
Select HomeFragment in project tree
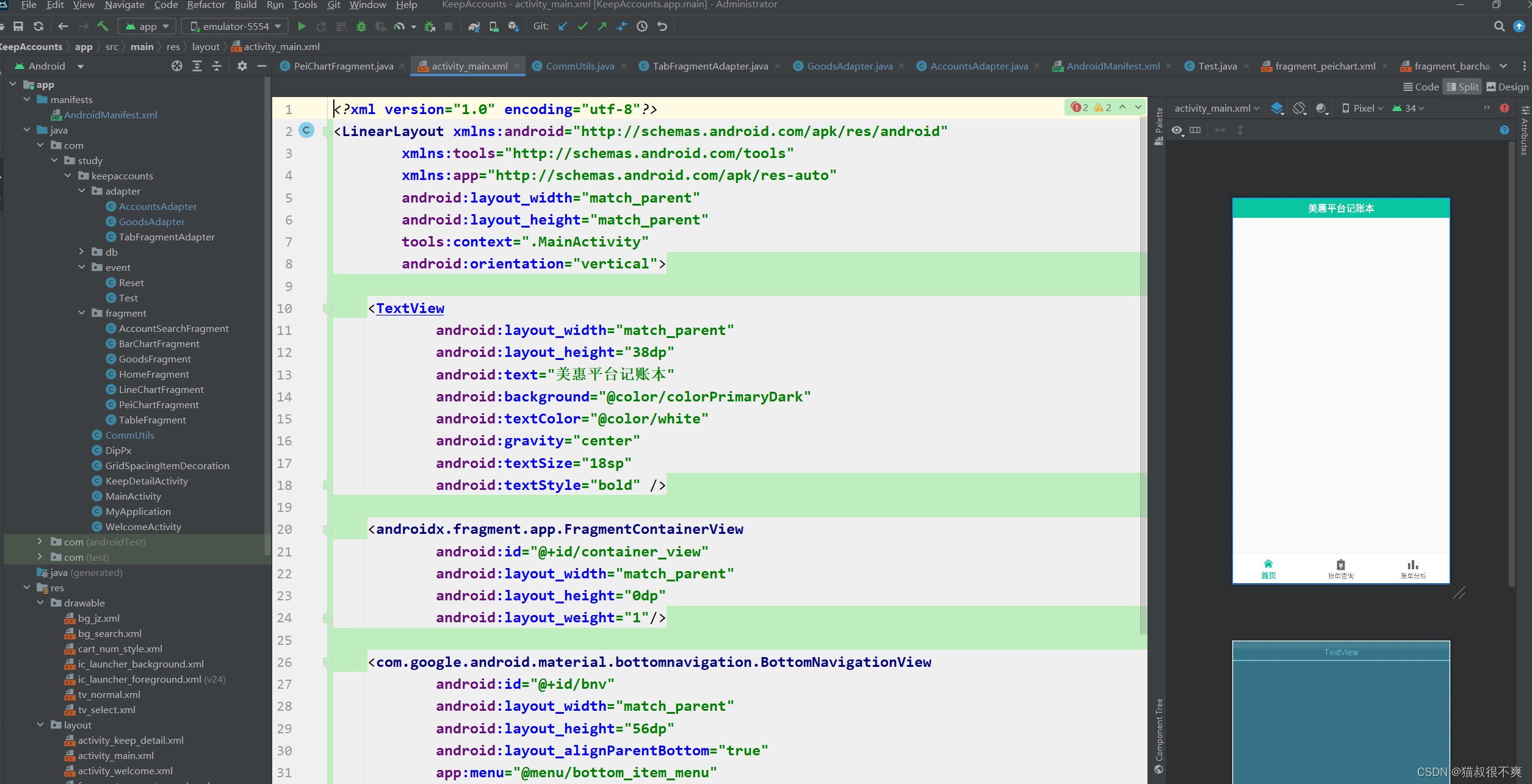point(154,374)
